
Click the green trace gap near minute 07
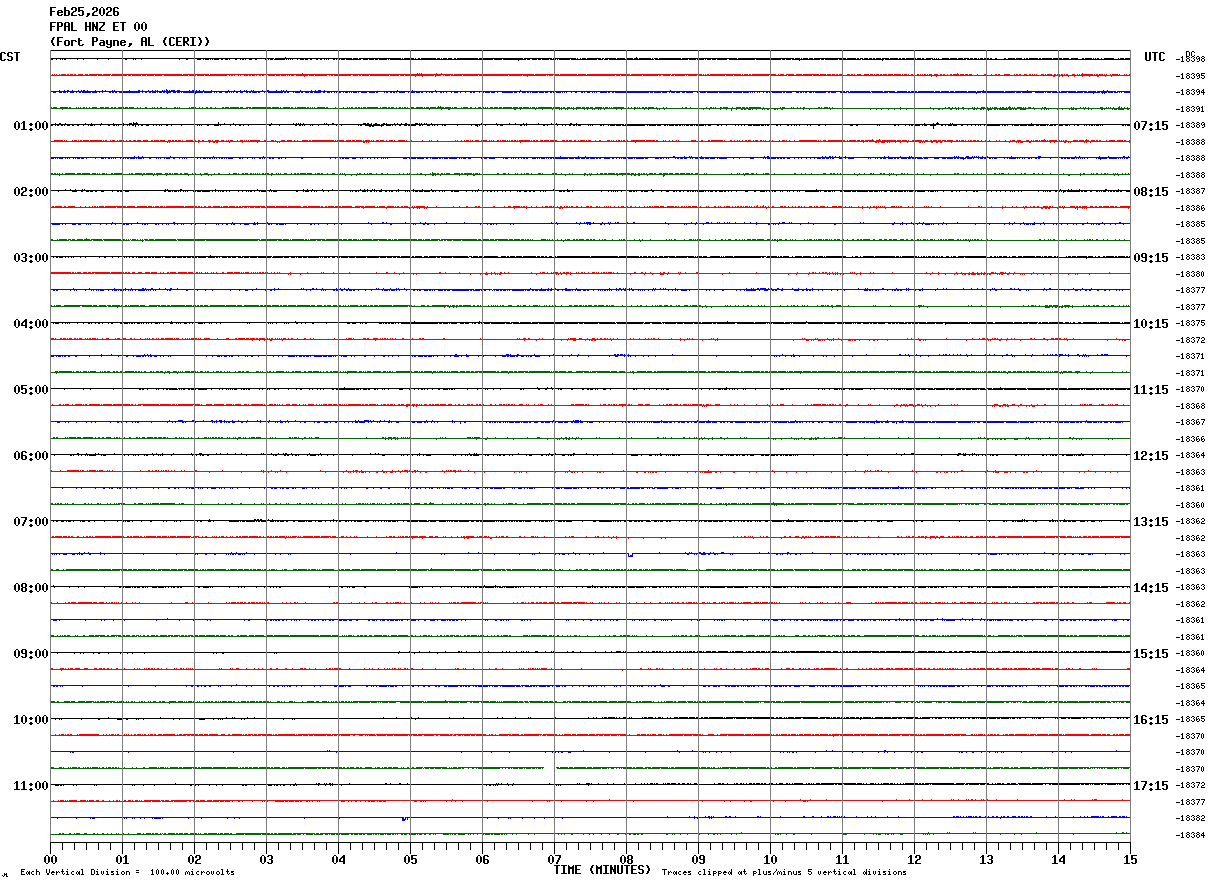point(550,768)
